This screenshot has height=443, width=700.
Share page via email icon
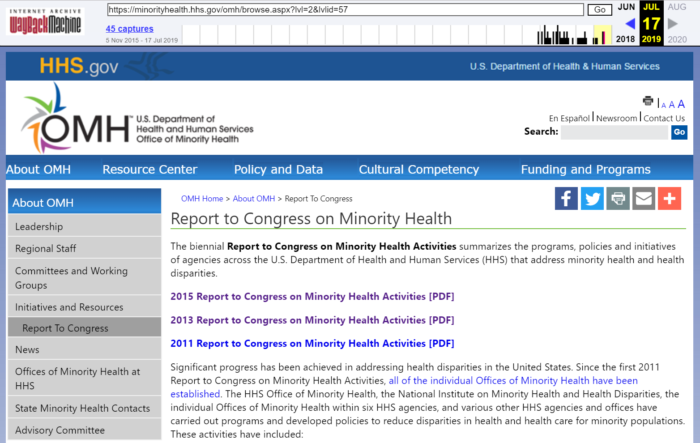coord(643,198)
